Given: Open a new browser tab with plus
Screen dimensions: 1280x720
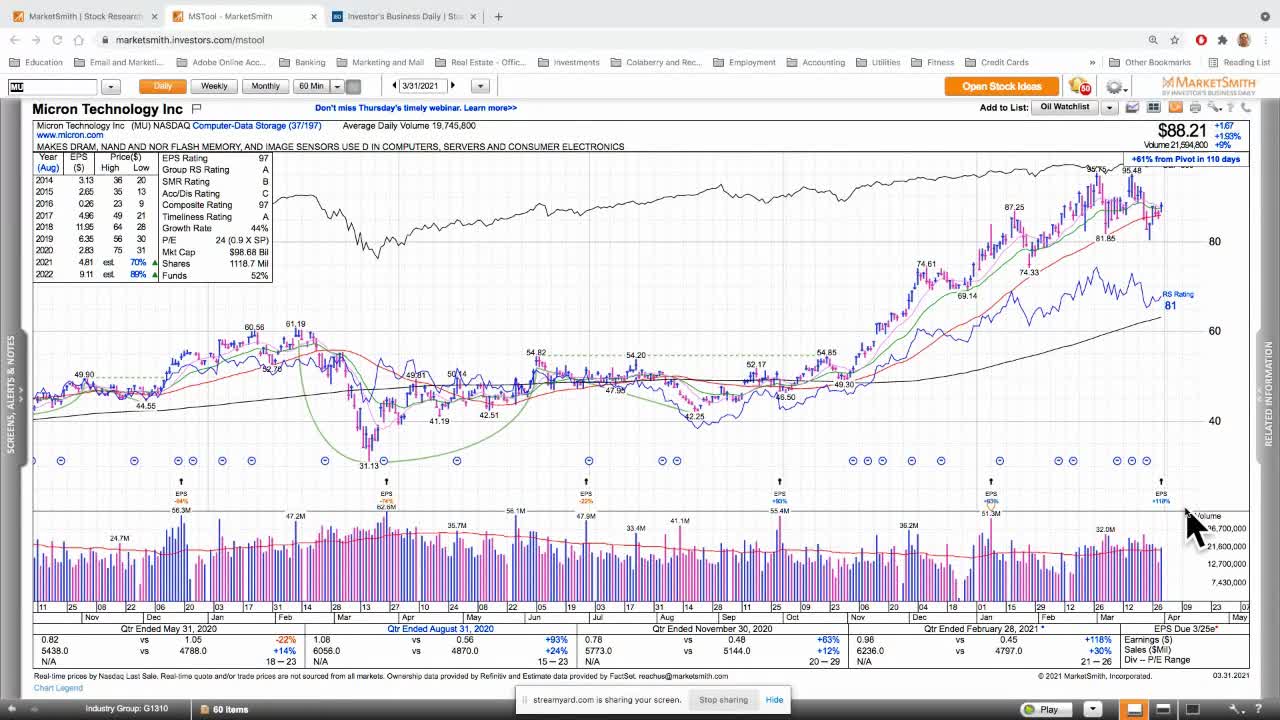Looking at the screenshot, I should [498, 16].
